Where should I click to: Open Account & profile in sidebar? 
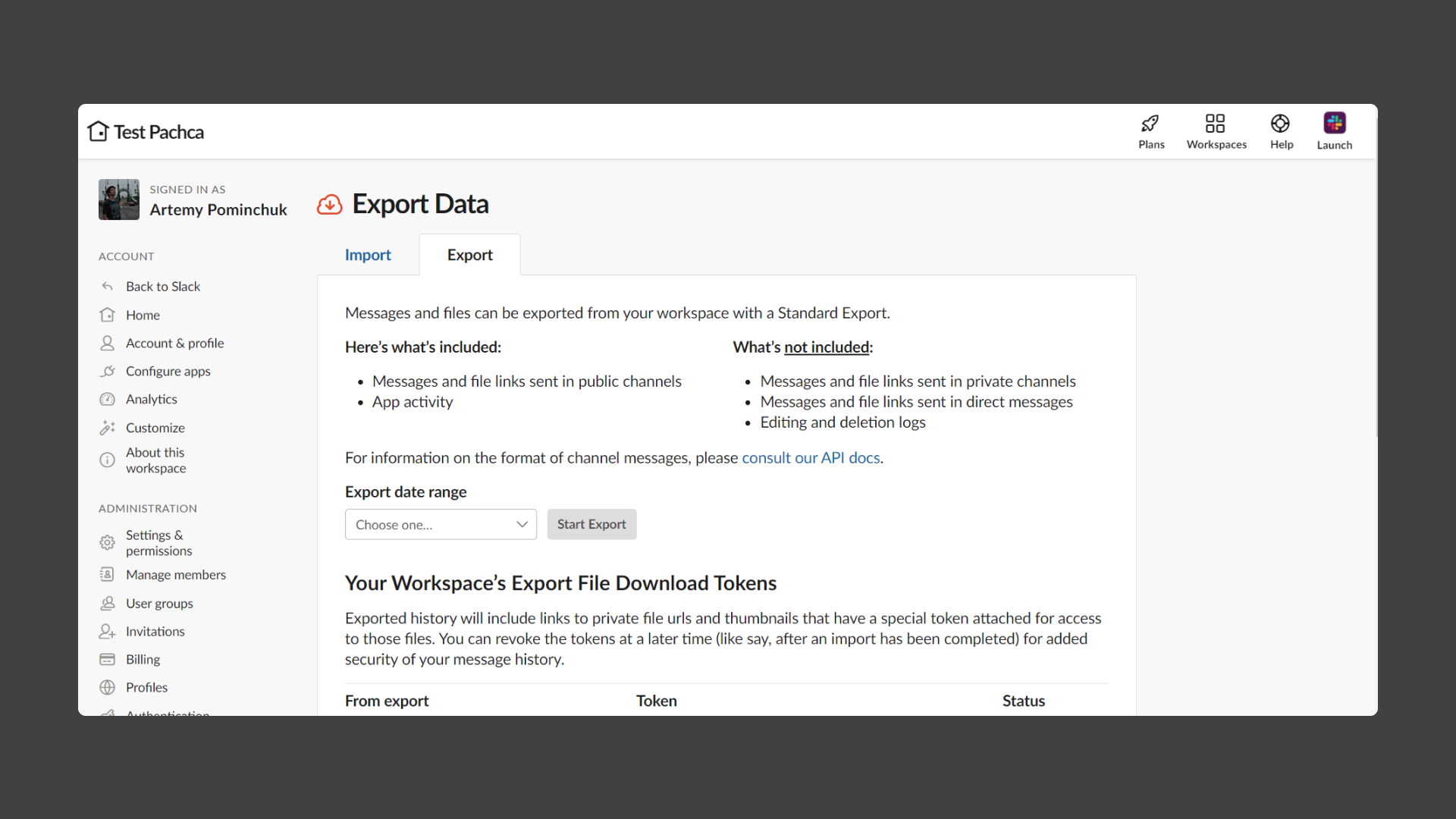[x=174, y=344]
